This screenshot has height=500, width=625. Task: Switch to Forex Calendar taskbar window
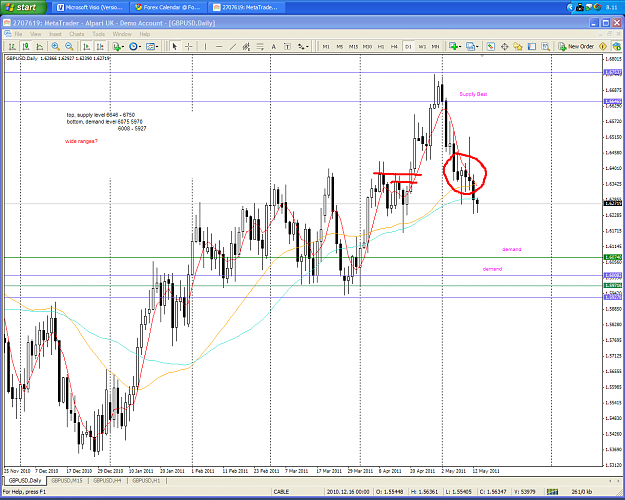click(x=169, y=7)
